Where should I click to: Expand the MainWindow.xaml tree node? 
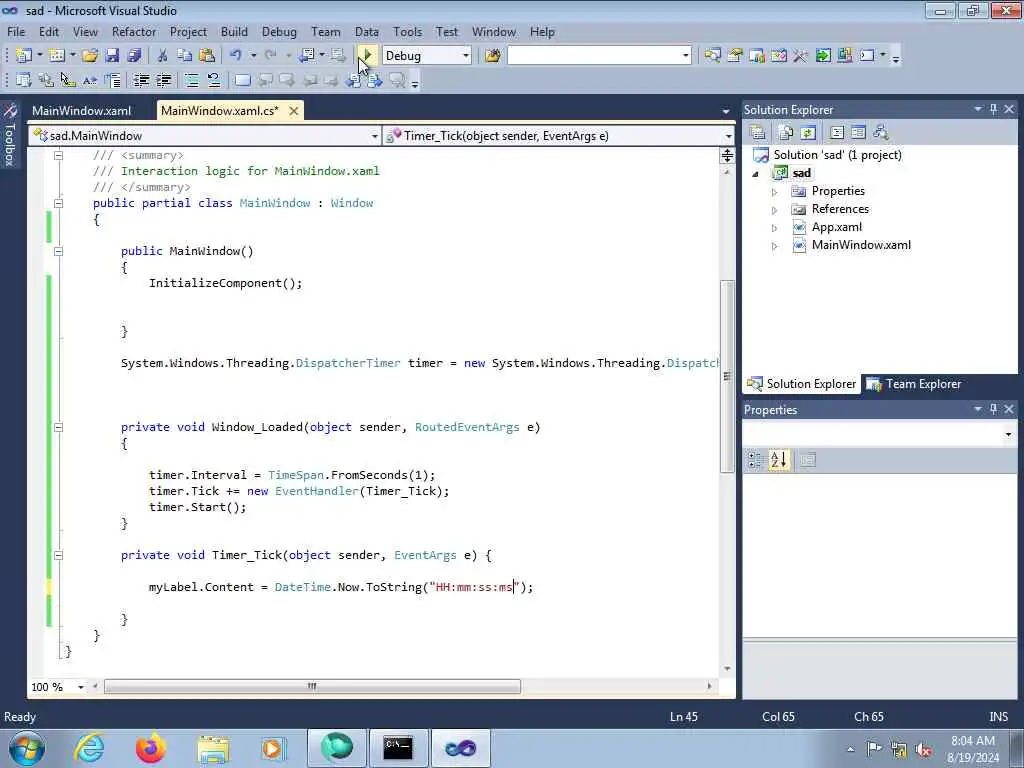pos(775,246)
